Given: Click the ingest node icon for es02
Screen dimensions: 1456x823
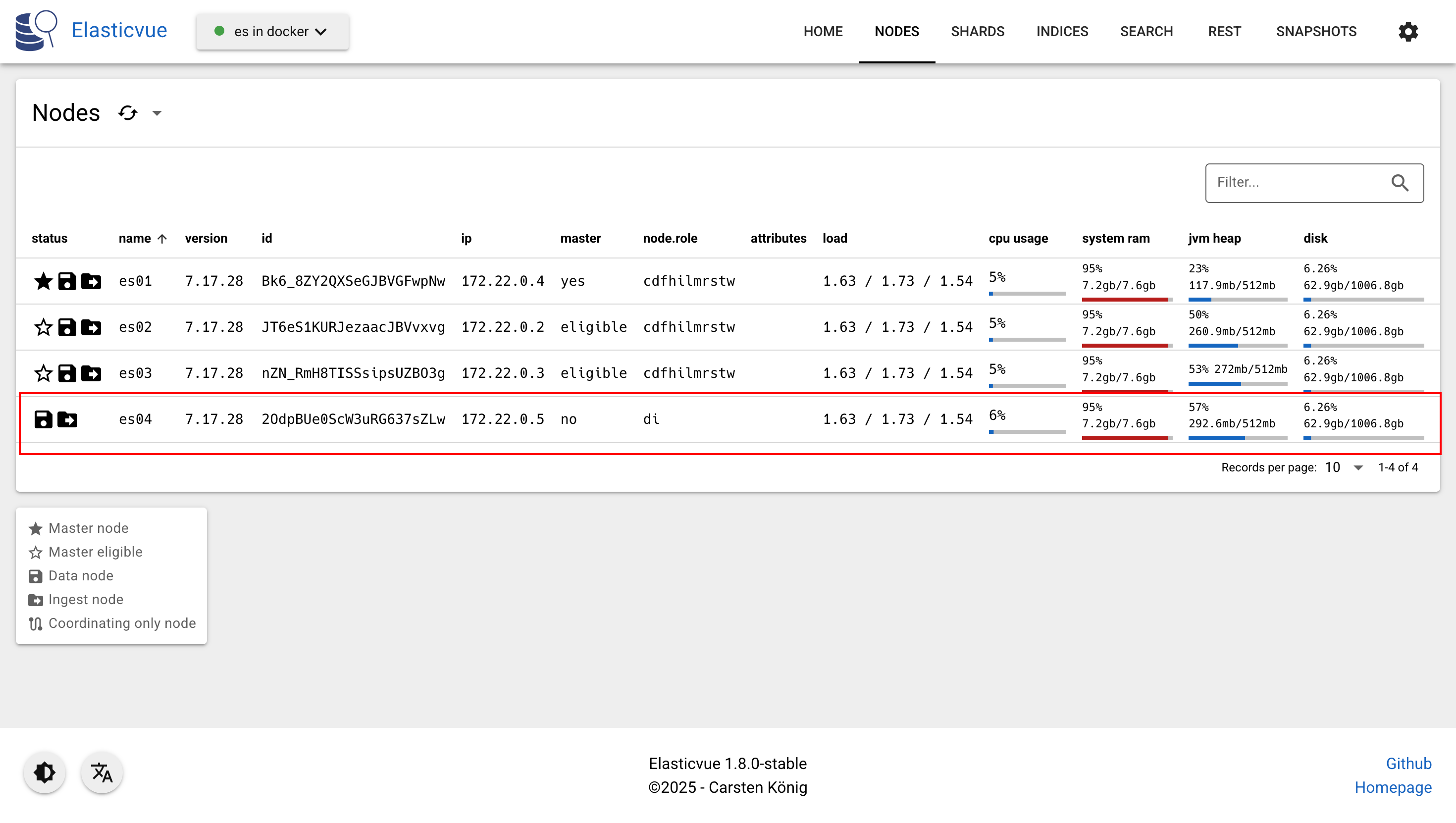Looking at the screenshot, I should click(91, 327).
